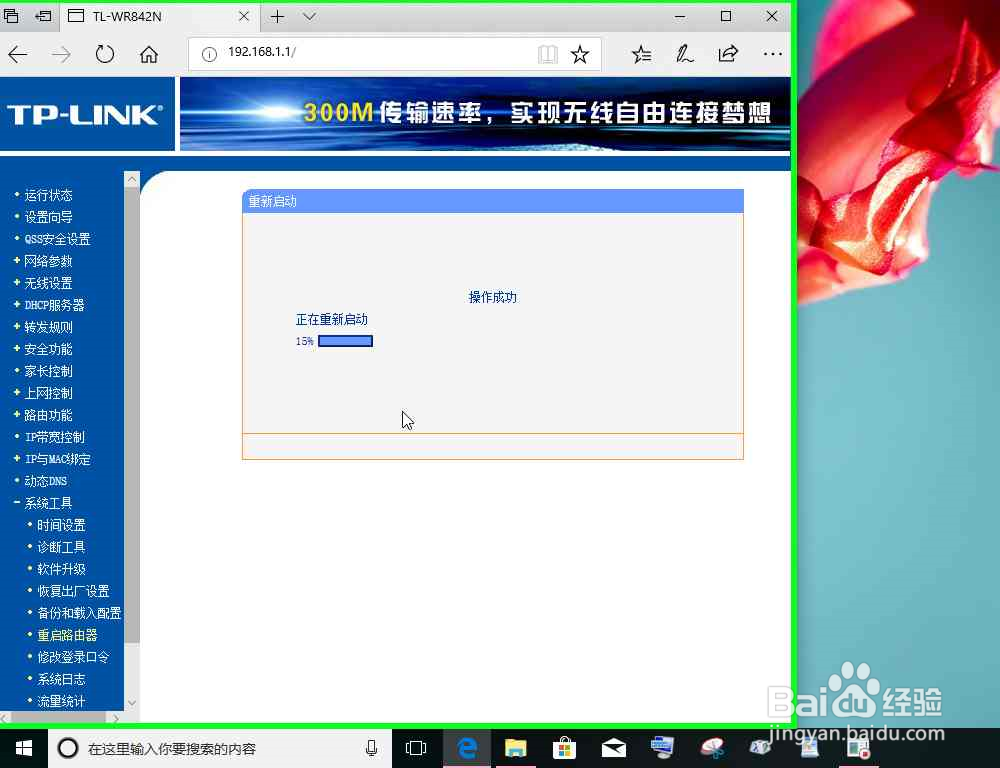Click the Refresh page icon

[104, 54]
